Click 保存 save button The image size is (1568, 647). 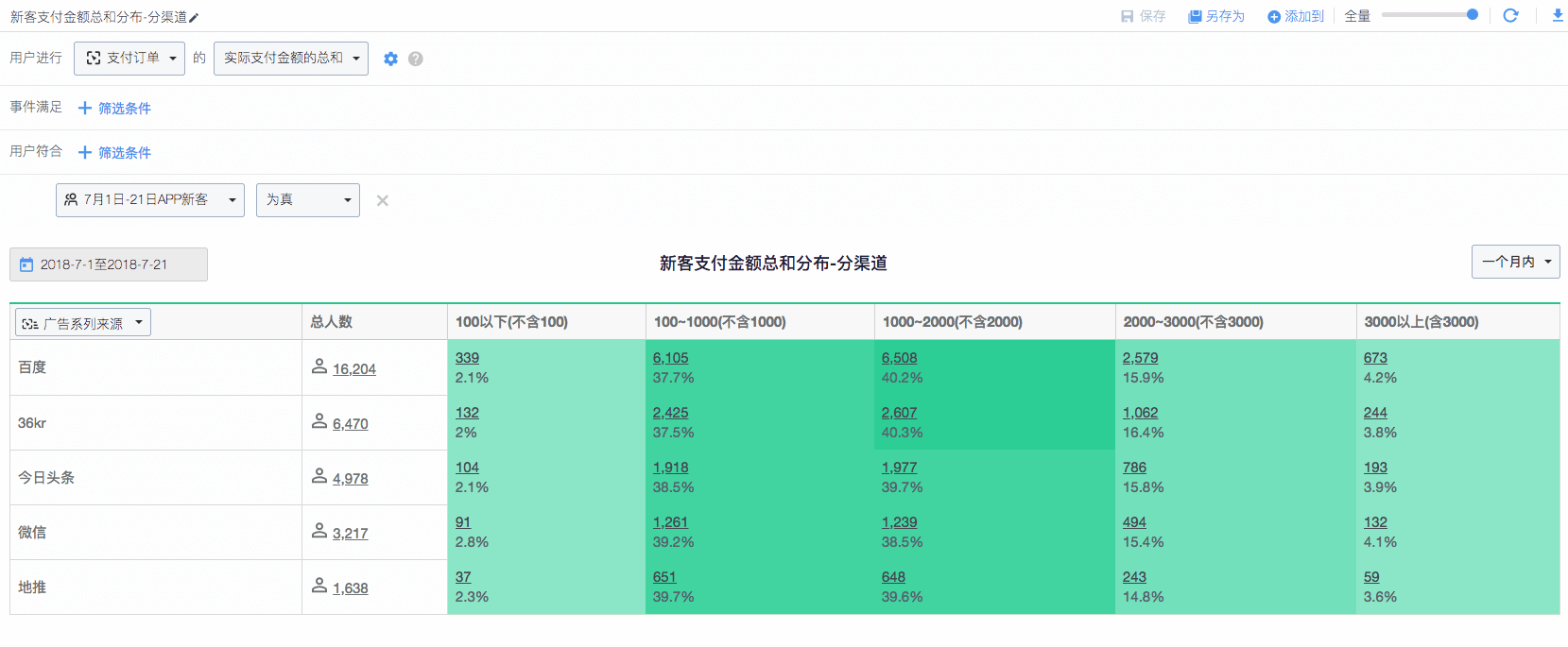click(x=1143, y=16)
